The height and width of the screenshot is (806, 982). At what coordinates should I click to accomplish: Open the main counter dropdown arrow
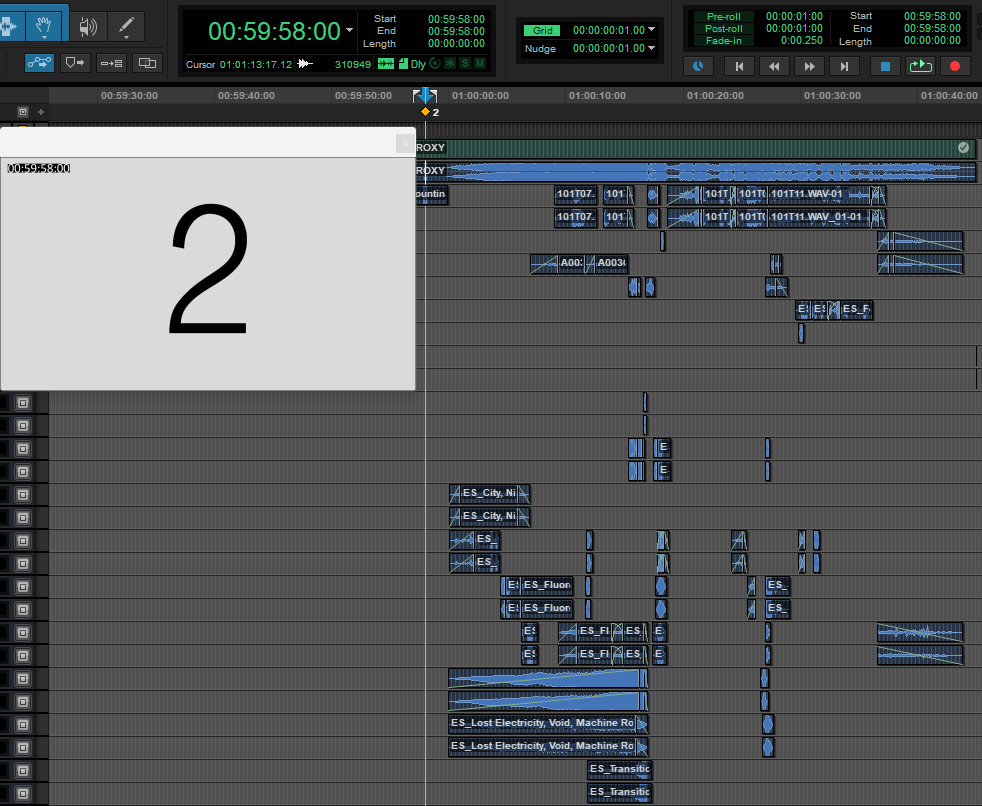pyautogui.click(x=348, y=30)
